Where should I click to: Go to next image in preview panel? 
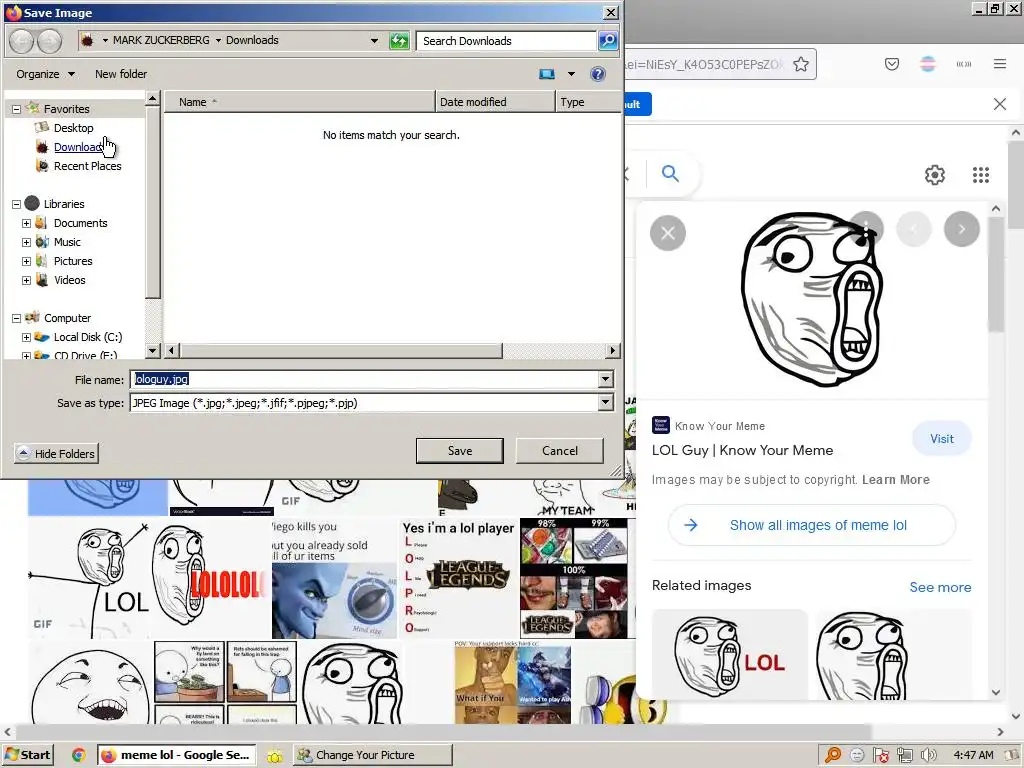coord(962,229)
